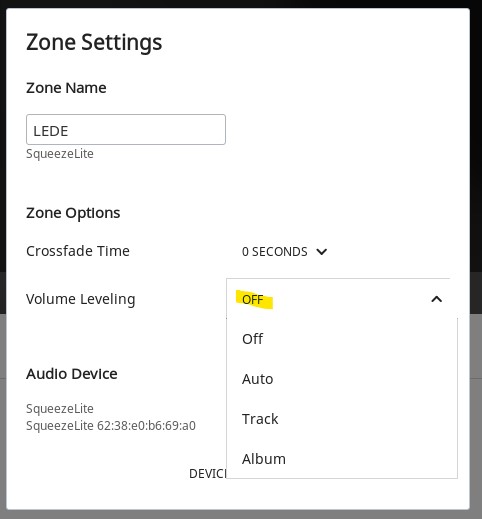Click the Zone Name heading
The height and width of the screenshot is (519, 482).
(x=66, y=88)
